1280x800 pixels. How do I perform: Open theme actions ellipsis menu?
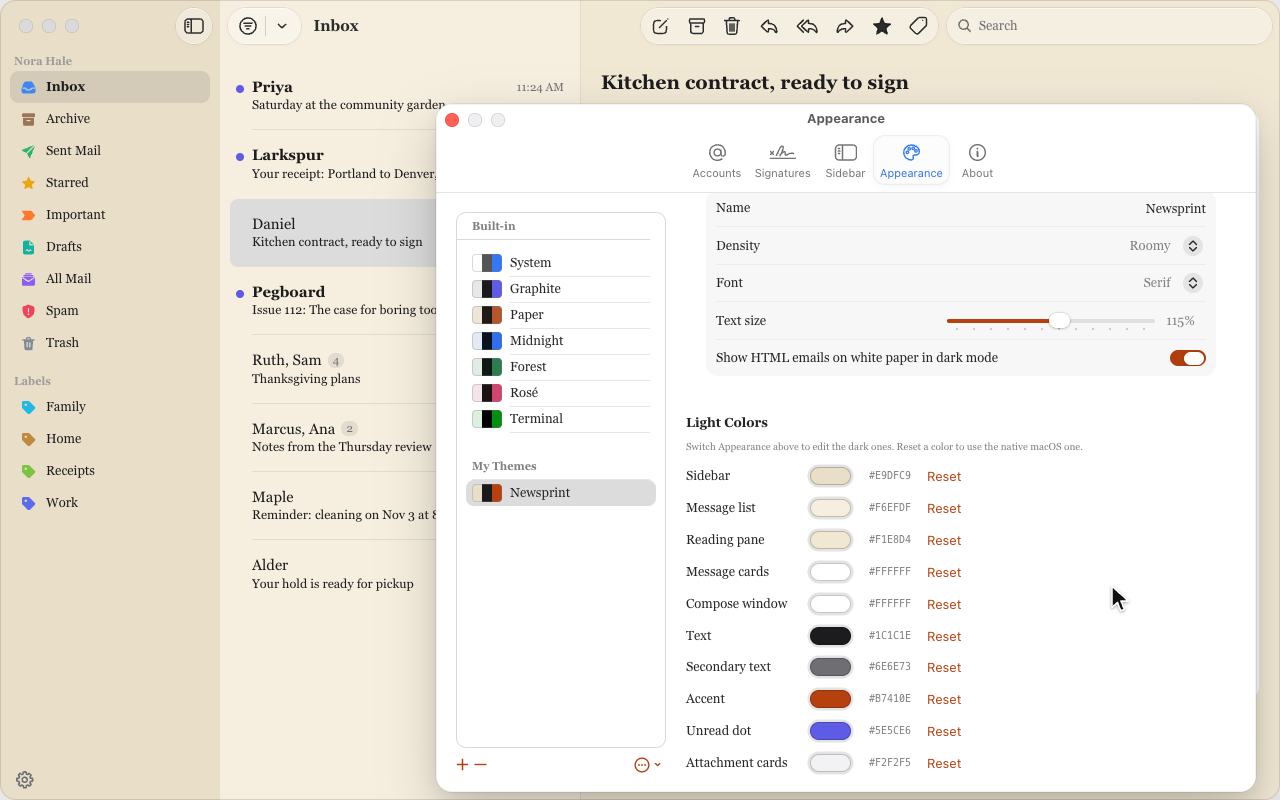click(x=647, y=764)
